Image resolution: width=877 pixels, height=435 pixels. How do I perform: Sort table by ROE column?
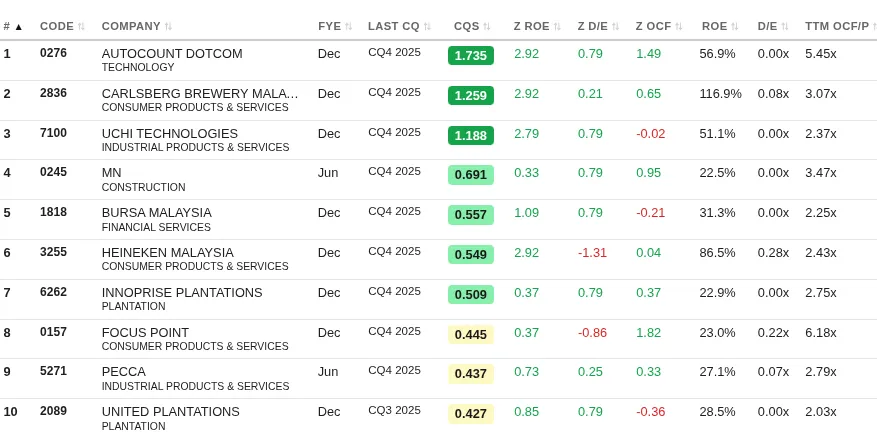tap(720, 26)
